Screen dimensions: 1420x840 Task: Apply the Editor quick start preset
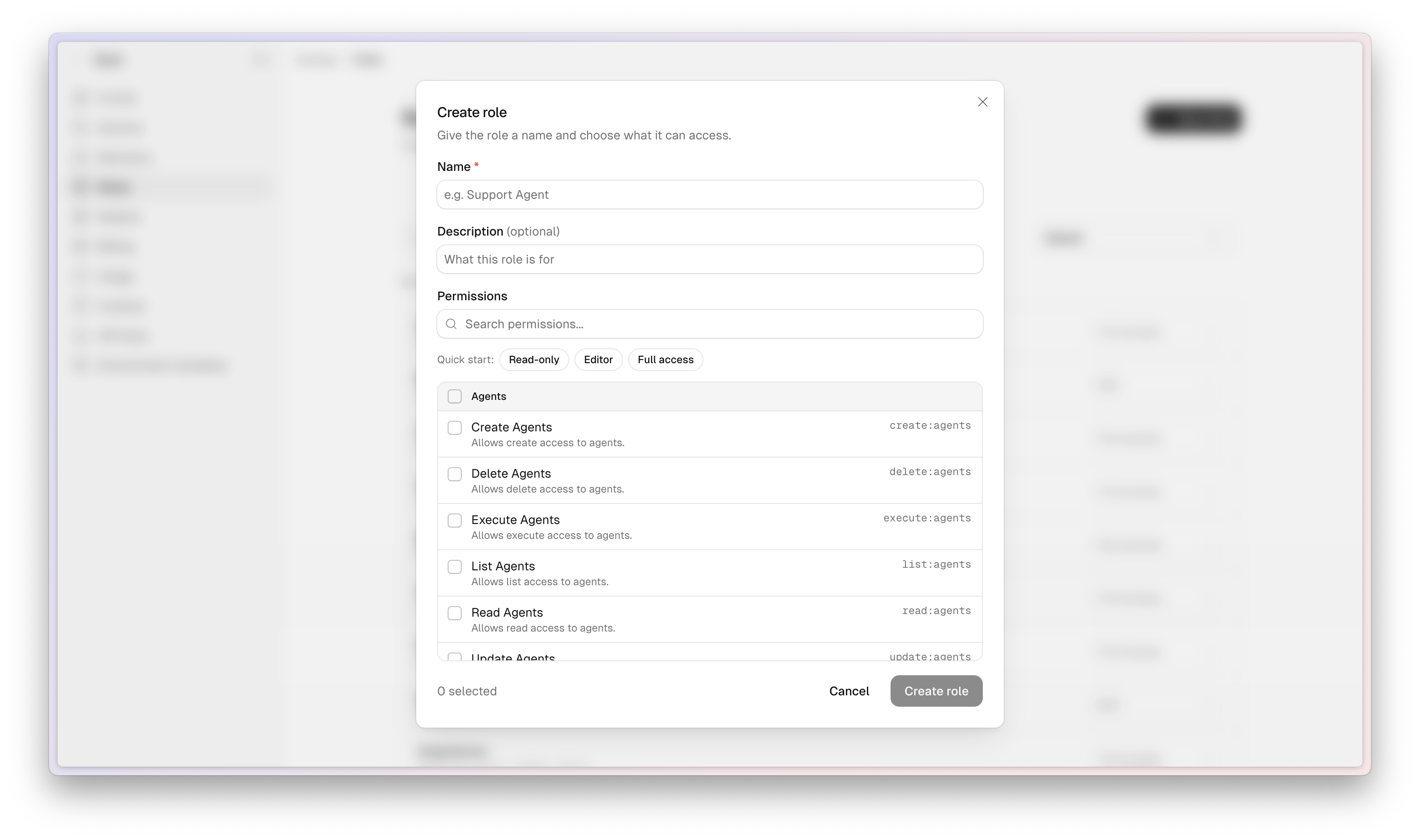(598, 359)
